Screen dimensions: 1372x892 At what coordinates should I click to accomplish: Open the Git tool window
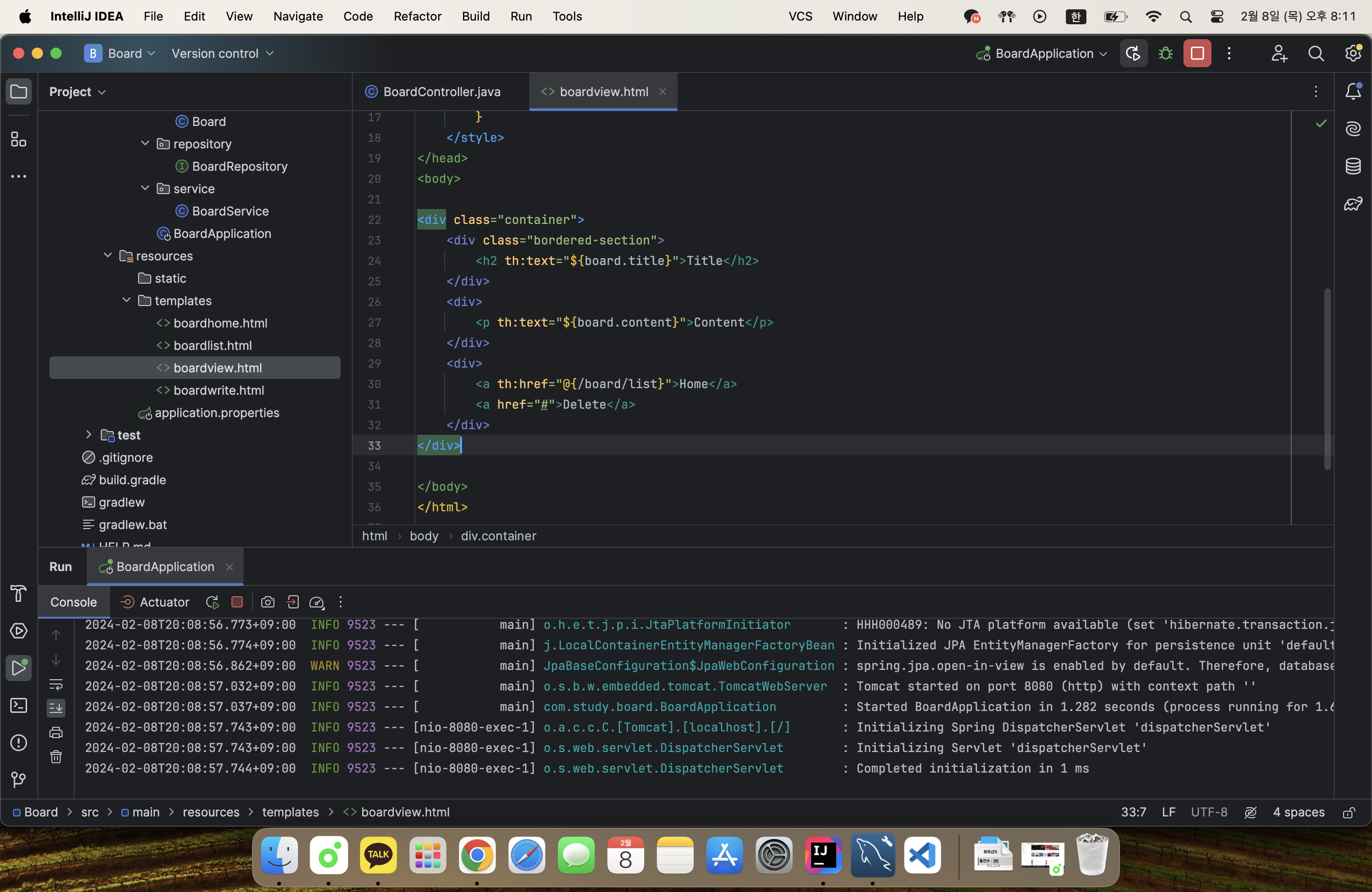coord(19,780)
